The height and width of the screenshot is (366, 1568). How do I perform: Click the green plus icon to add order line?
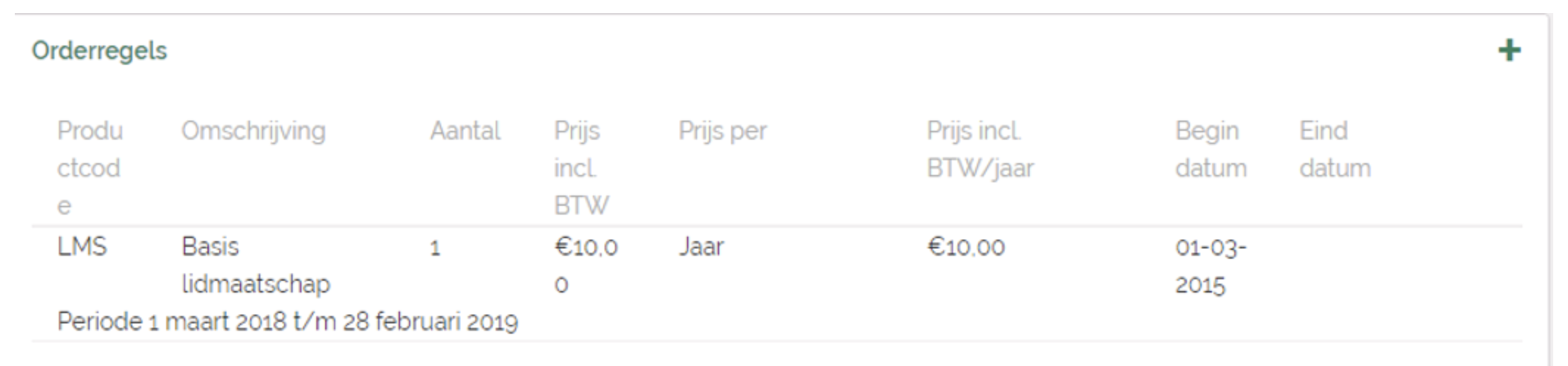click(x=1509, y=51)
